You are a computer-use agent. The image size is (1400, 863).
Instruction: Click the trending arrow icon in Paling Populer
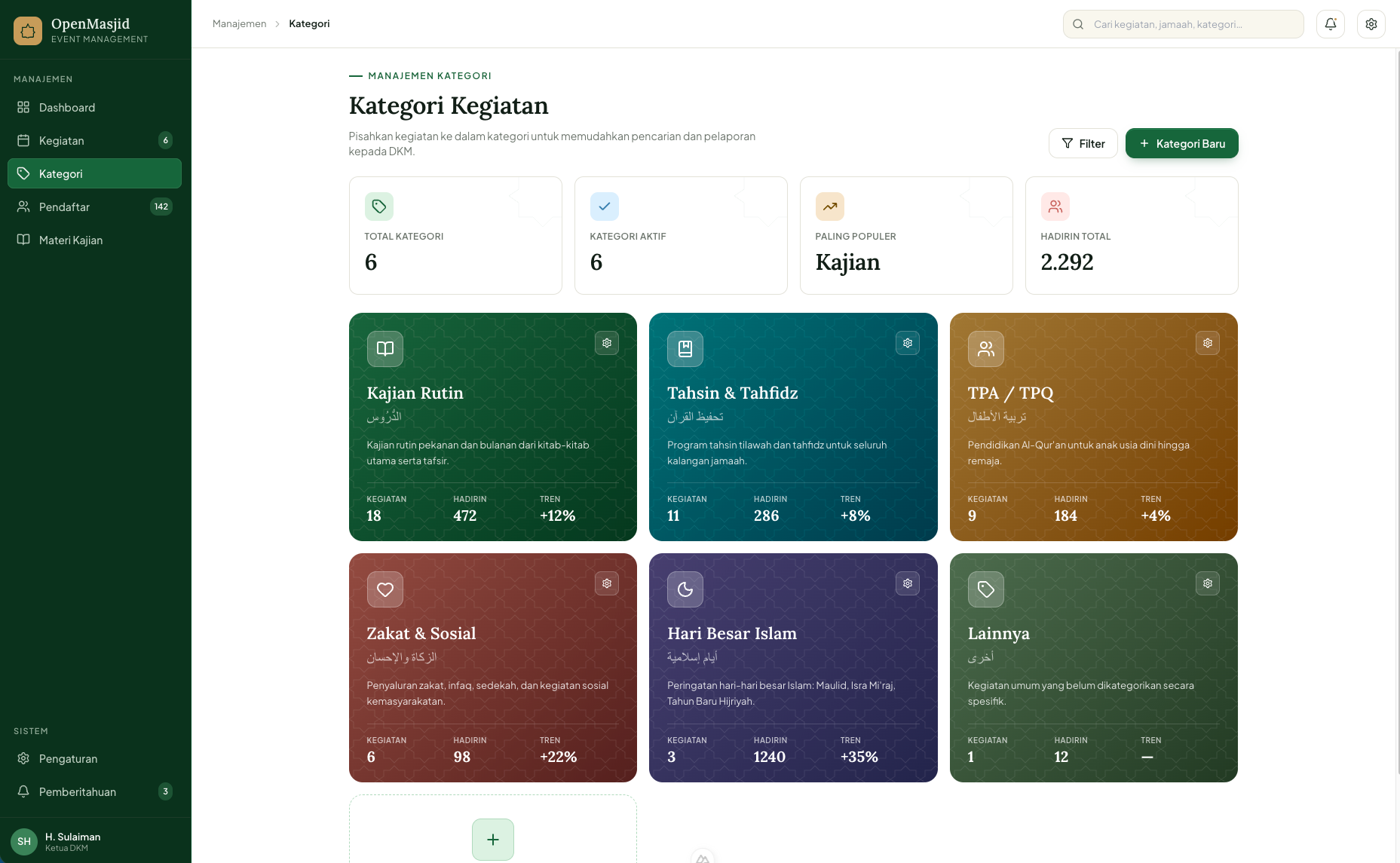pos(830,207)
